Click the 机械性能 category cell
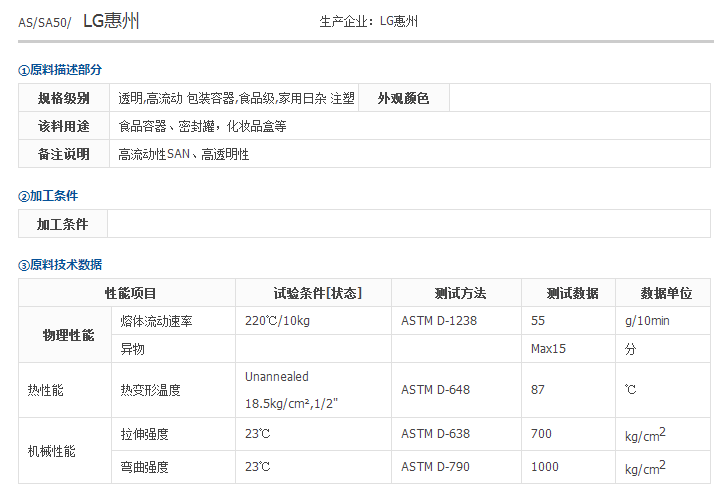This screenshot has width=721, height=503. coord(65,451)
